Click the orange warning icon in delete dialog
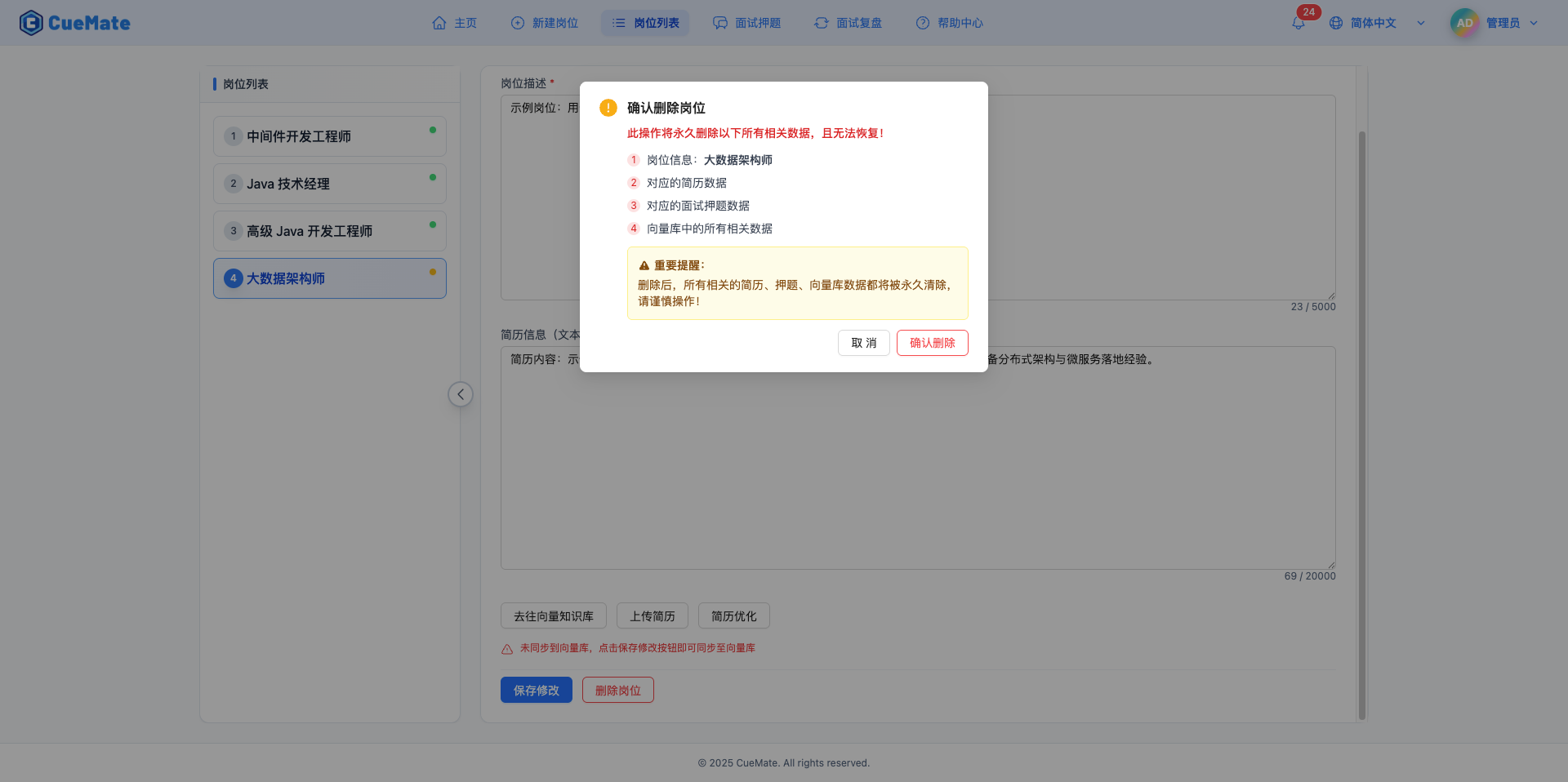This screenshot has height=782, width=1568. point(609,107)
